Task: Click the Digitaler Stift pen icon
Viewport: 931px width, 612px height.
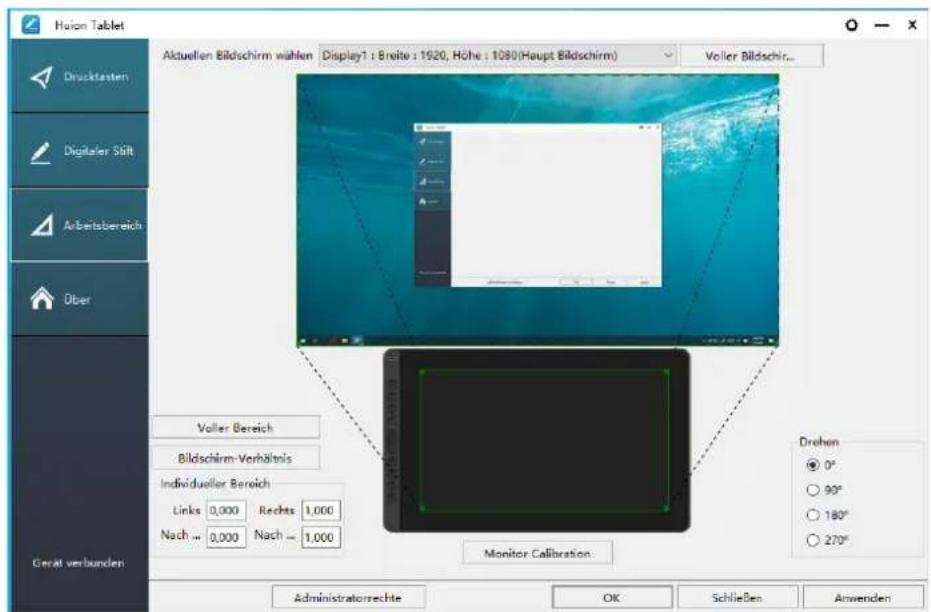Action: pyautogui.click(x=41, y=152)
